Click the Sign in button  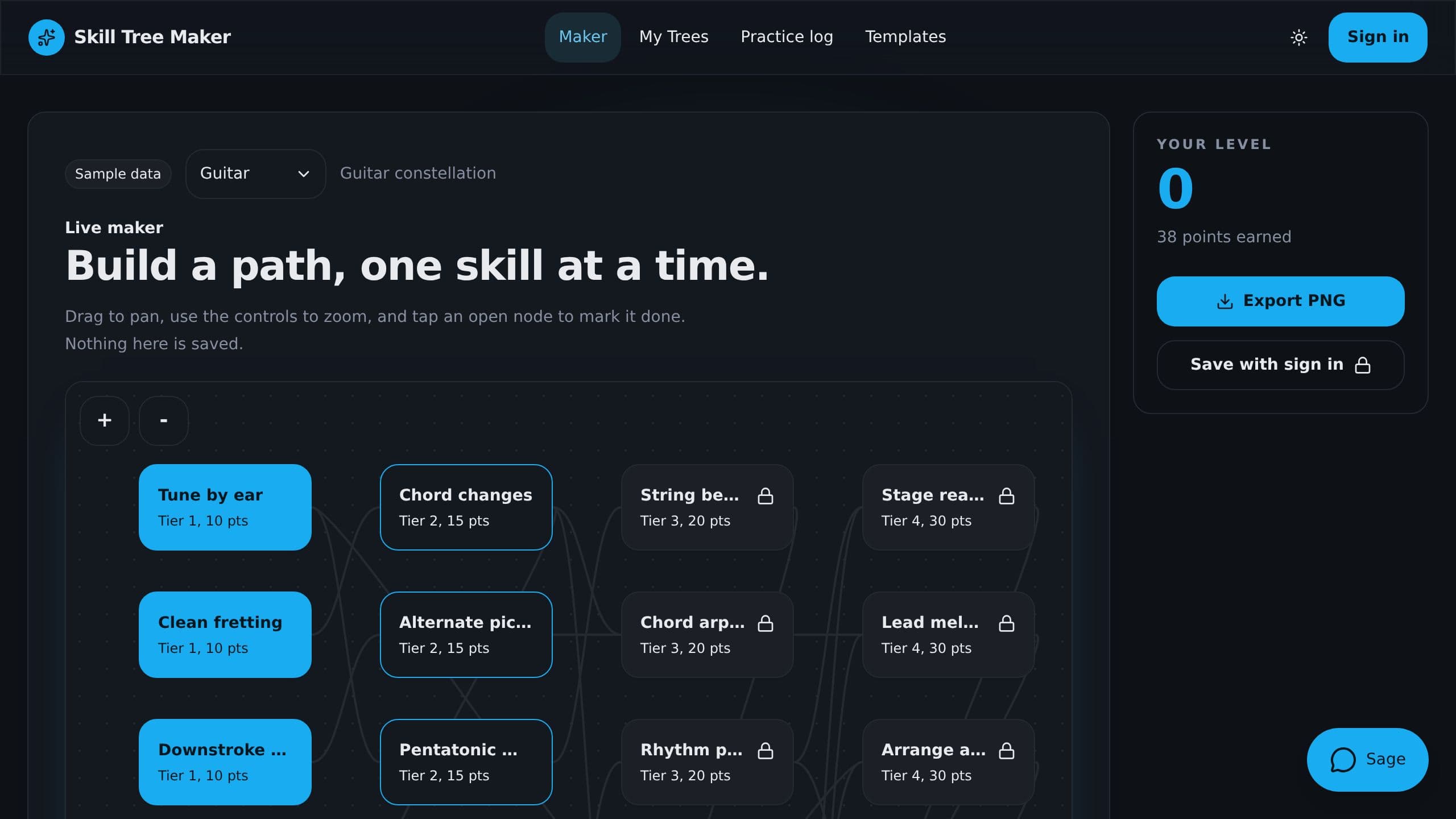(1378, 38)
